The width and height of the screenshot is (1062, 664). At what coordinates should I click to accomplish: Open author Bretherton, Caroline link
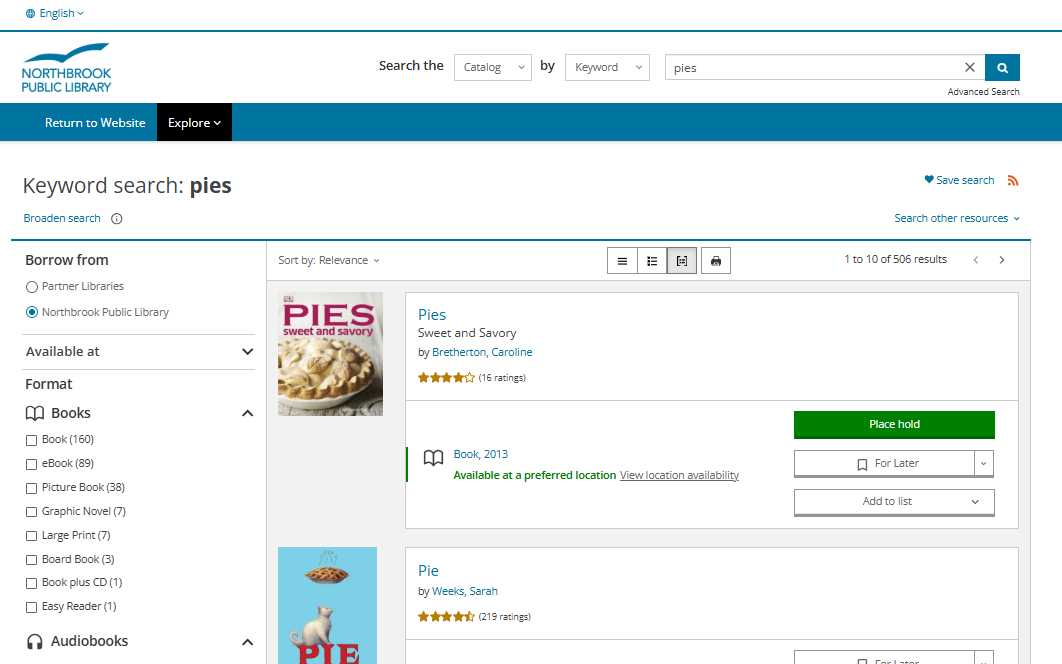point(482,352)
